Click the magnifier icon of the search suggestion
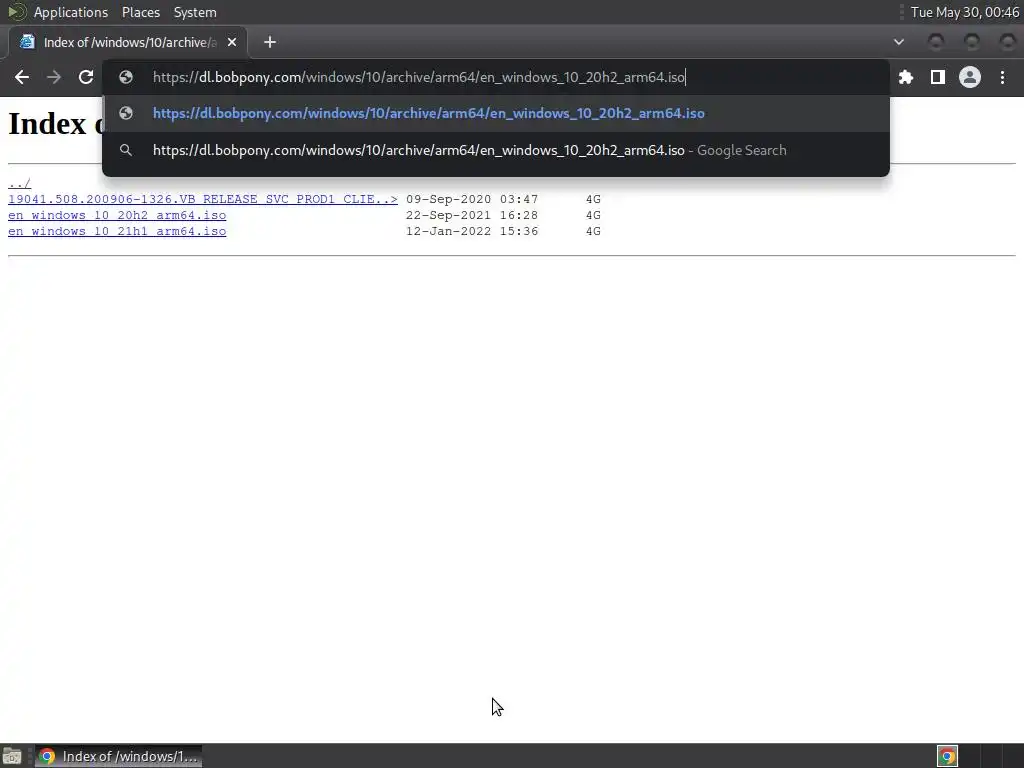 click(126, 150)
